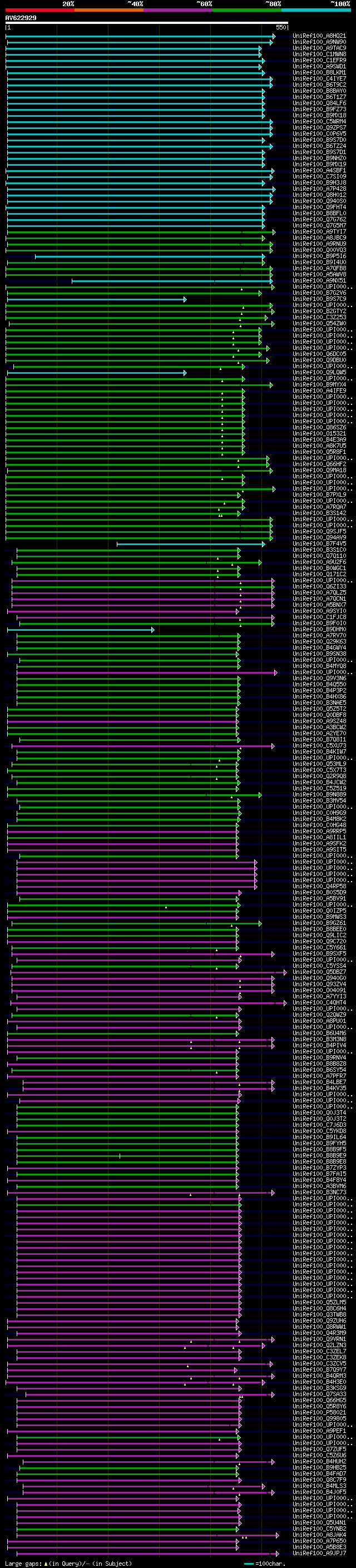Click the green ~80% identity legend segment
Screen dimensions: 356x1568
click(x=247, y=10)
